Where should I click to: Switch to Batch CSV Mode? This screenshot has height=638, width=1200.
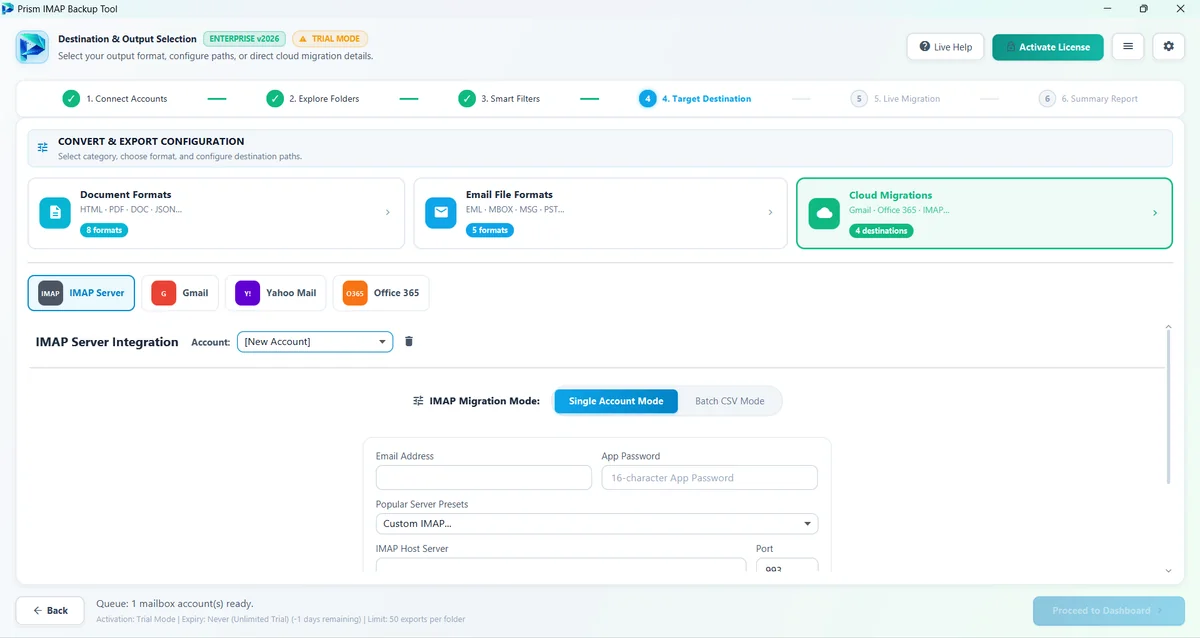pos(730,401)
